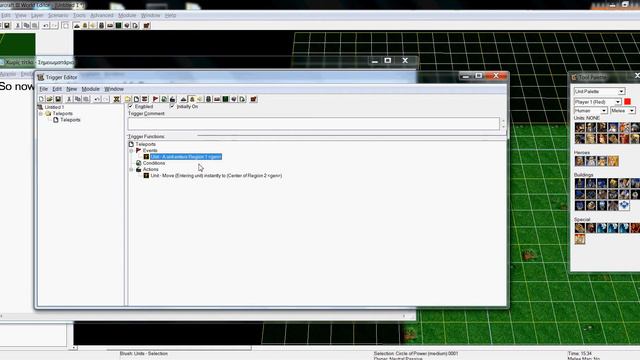Select Paladin hero in Tool Palette Heroes

(580, 161)
